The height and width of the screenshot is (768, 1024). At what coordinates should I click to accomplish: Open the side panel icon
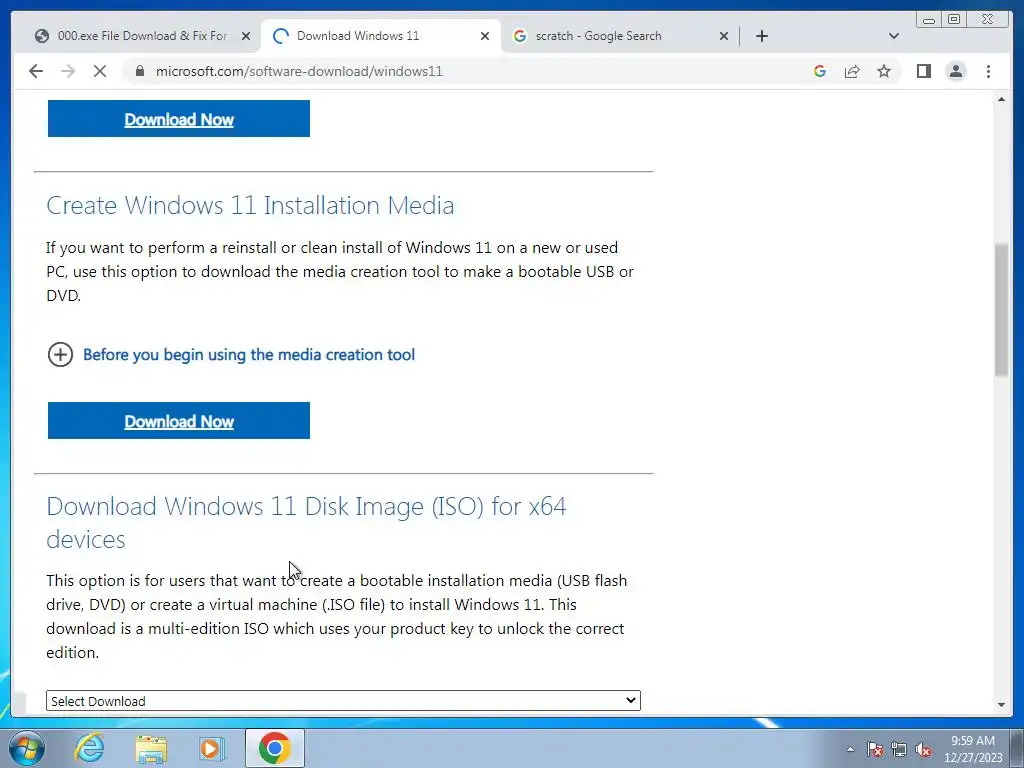[x=923, y=71]
